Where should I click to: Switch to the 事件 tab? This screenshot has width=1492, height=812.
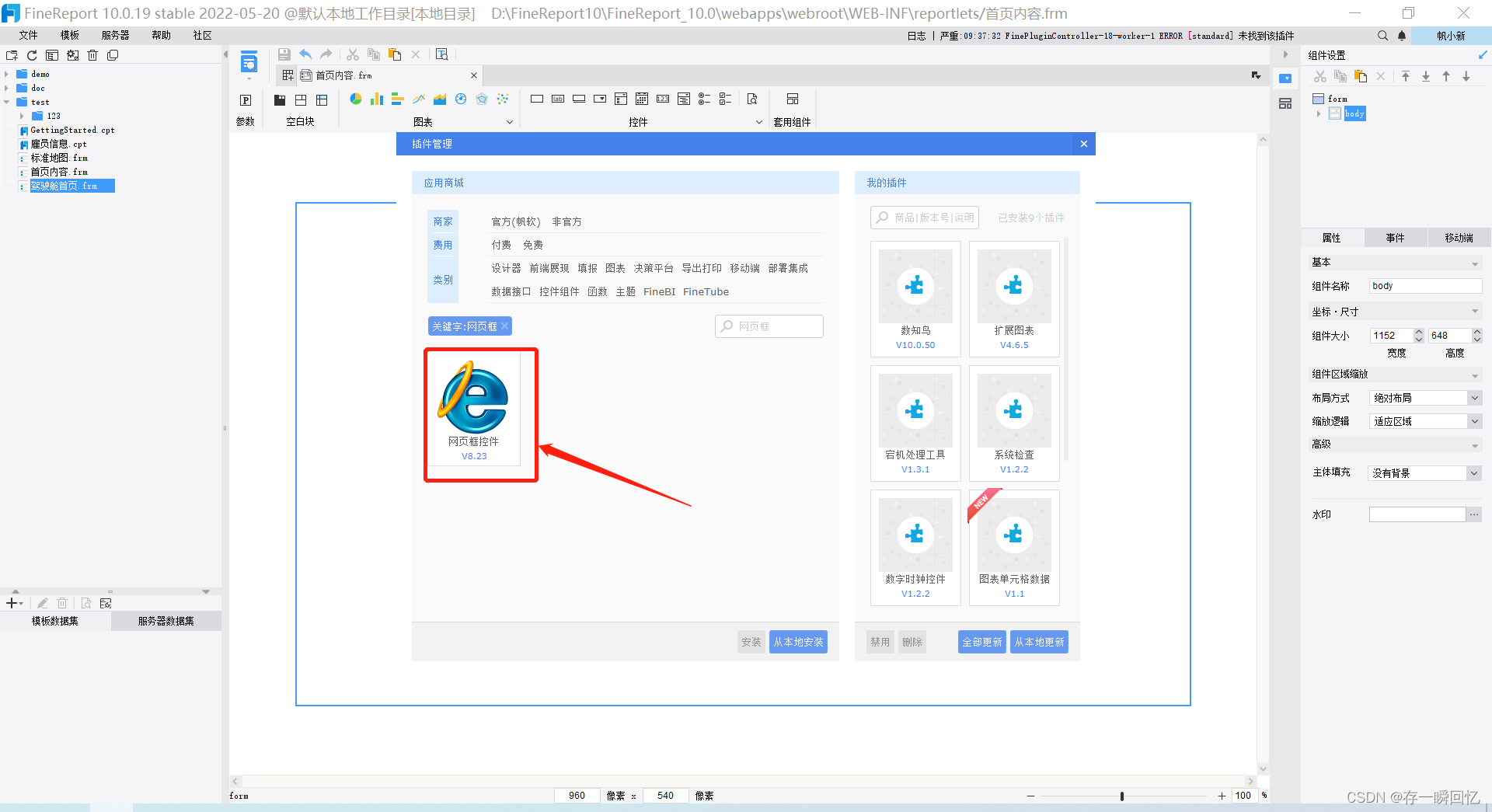pos(1396,238)
